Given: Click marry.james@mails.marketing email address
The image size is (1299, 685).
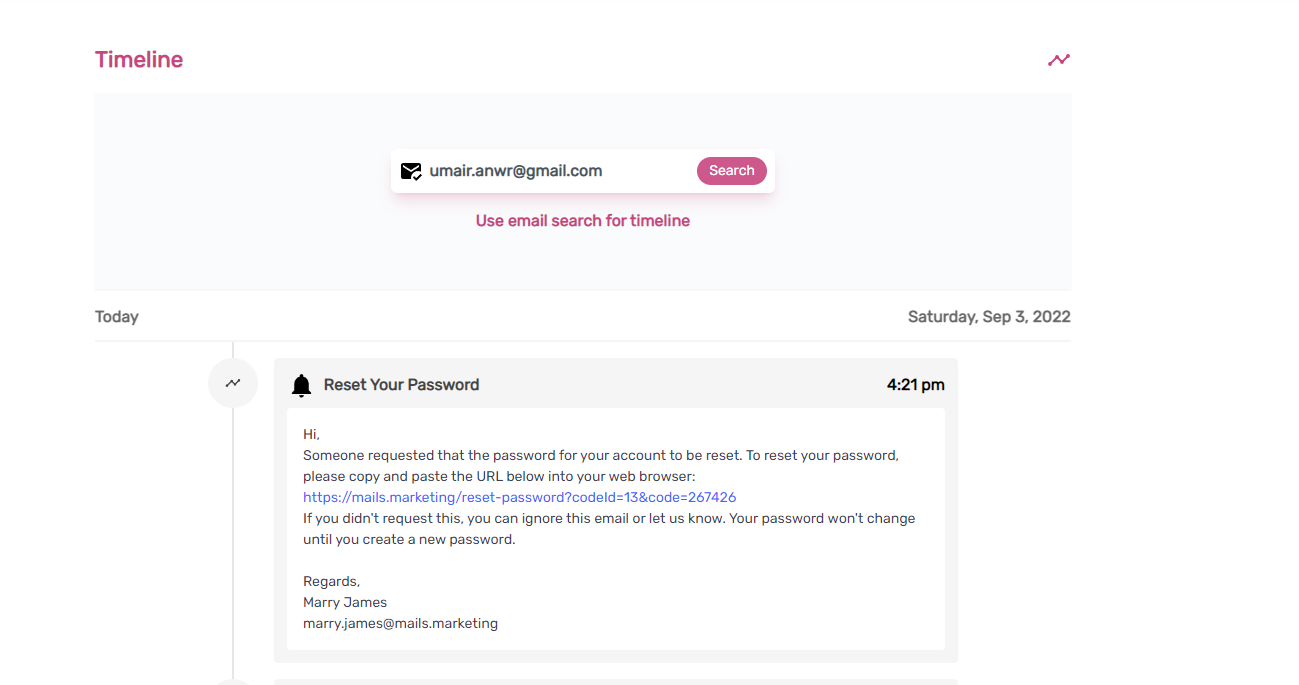Looking at the screenshot, I should [x=400, y=623].
